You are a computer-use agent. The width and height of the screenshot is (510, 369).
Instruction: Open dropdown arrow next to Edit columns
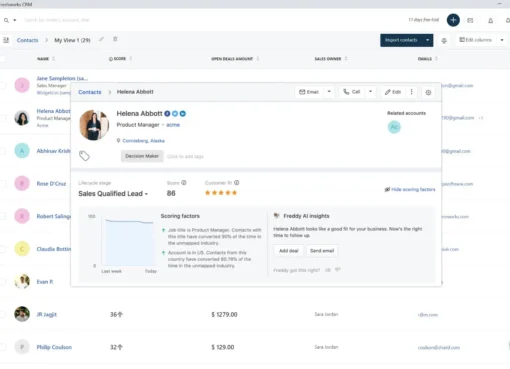coord(502,40)
